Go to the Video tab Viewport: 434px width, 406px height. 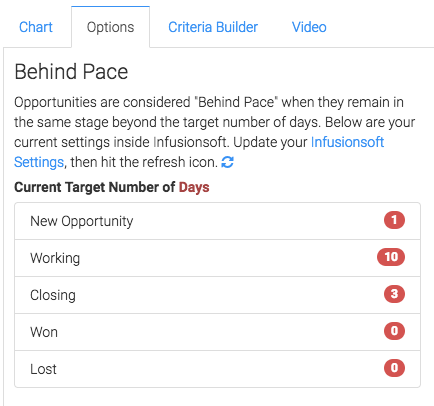(x=309, y=27)
